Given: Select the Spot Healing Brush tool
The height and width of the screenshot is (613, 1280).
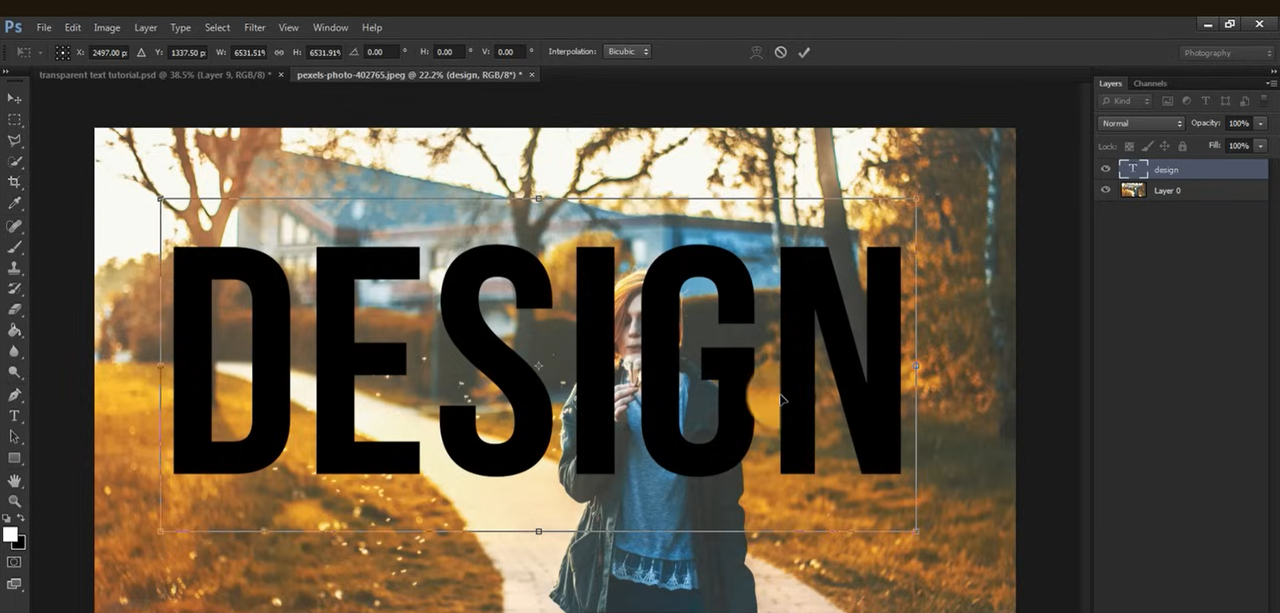Looking at the screenshot, I should point(14,226).
